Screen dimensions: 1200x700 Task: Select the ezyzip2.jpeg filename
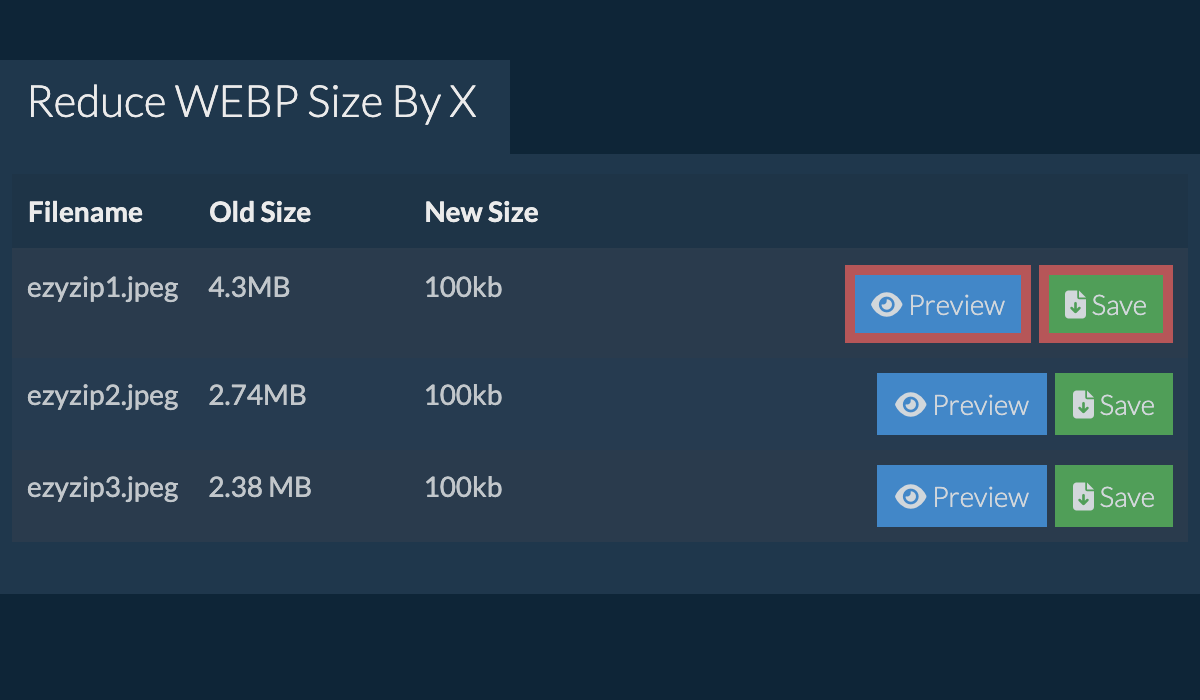pos(103,395)
